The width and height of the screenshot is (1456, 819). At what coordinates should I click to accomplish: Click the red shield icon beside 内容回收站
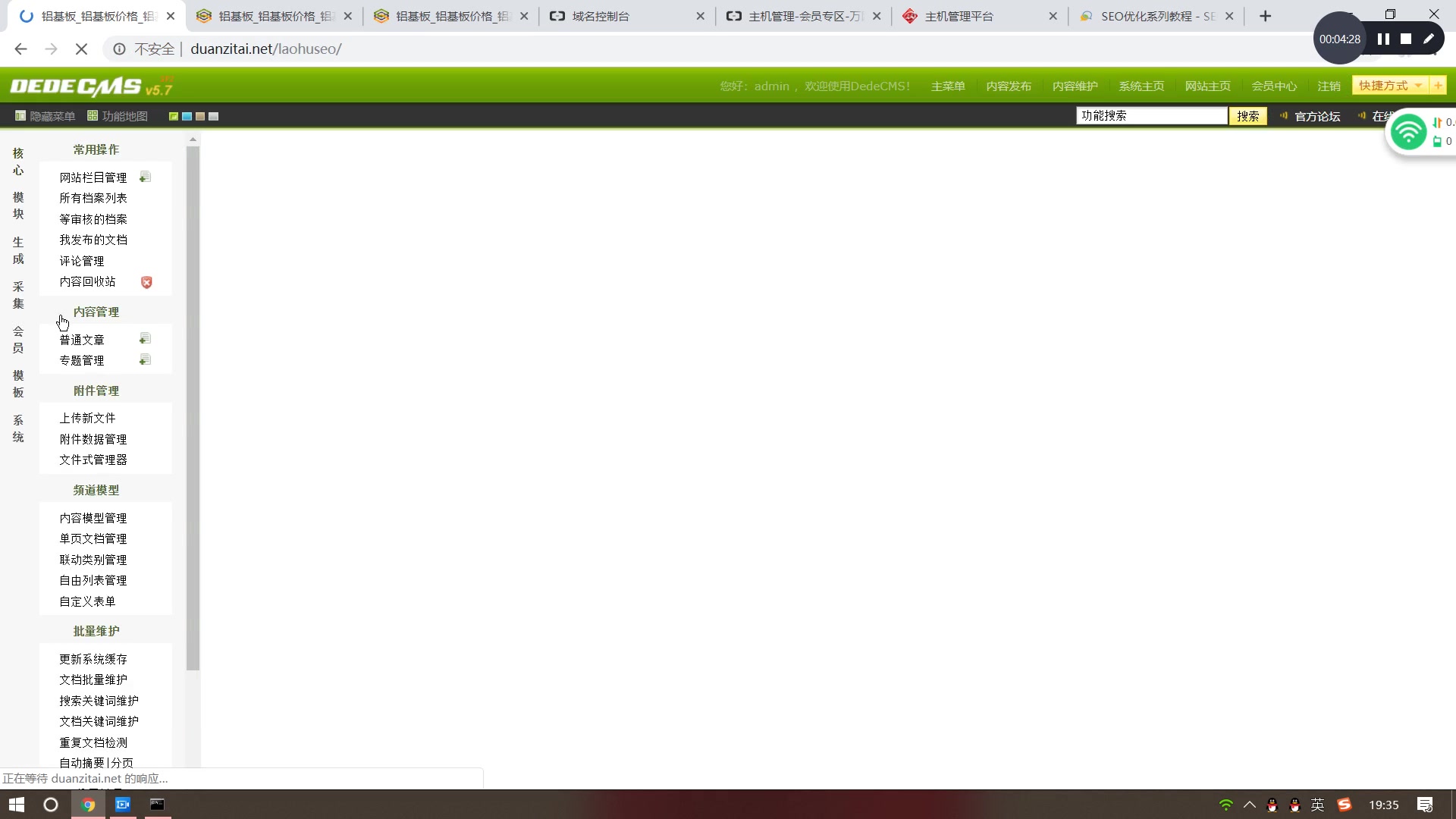[146, 282]
